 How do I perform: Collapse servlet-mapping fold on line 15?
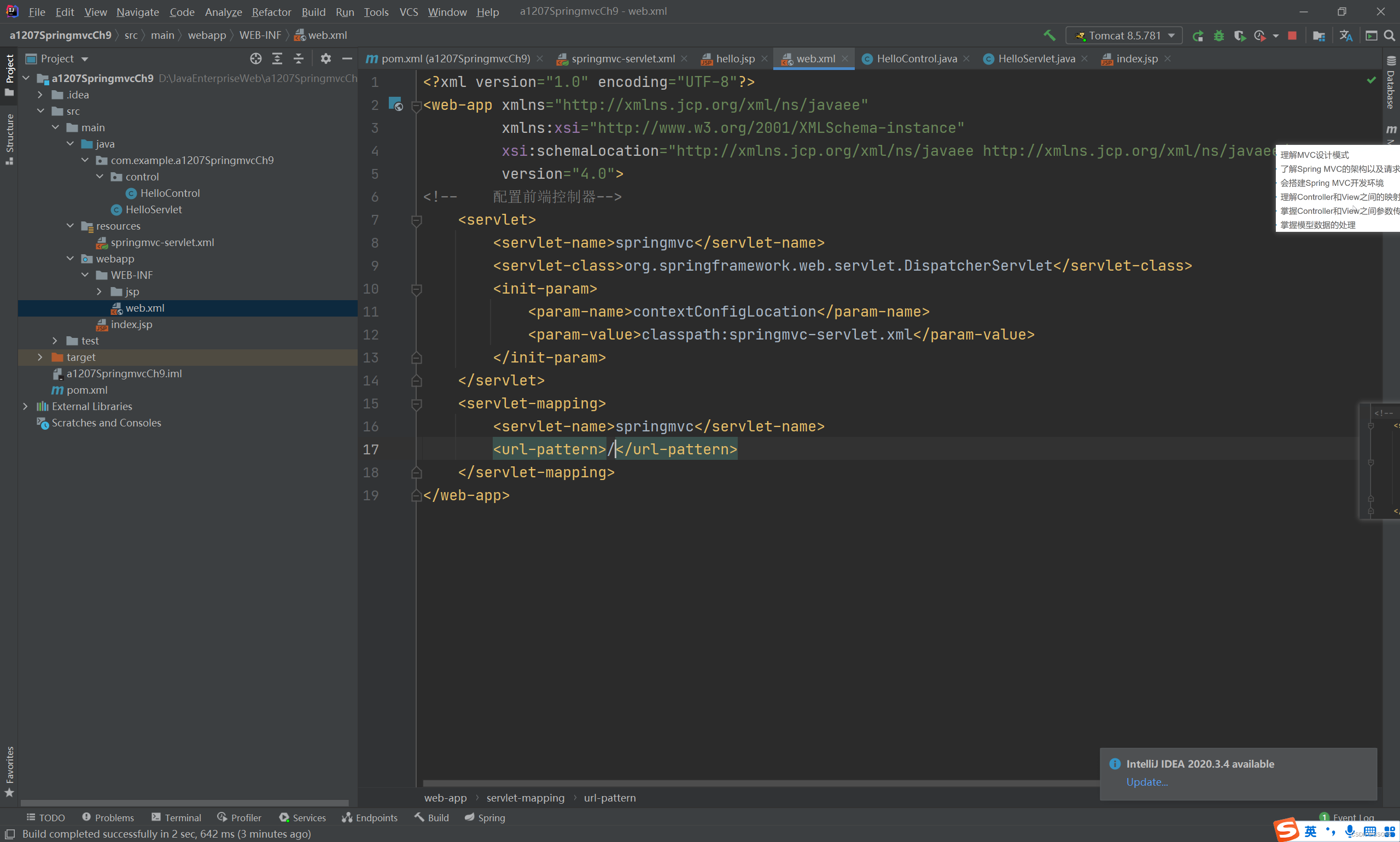pyautogui.click(x=416, y=404)
